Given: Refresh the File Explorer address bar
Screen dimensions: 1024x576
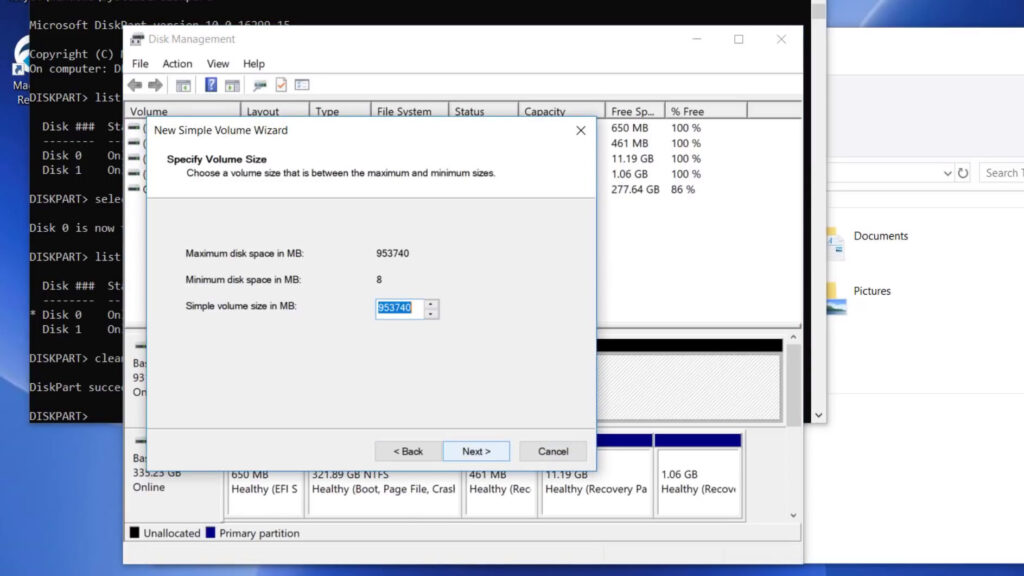Looking at the screenshot, I should (963, 173).
